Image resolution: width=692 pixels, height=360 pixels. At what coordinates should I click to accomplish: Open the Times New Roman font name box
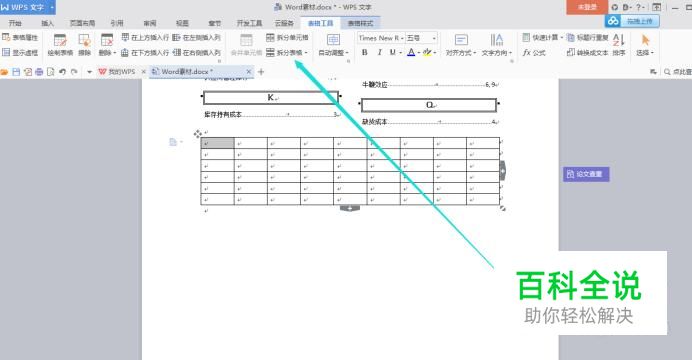tap(381, 38)
